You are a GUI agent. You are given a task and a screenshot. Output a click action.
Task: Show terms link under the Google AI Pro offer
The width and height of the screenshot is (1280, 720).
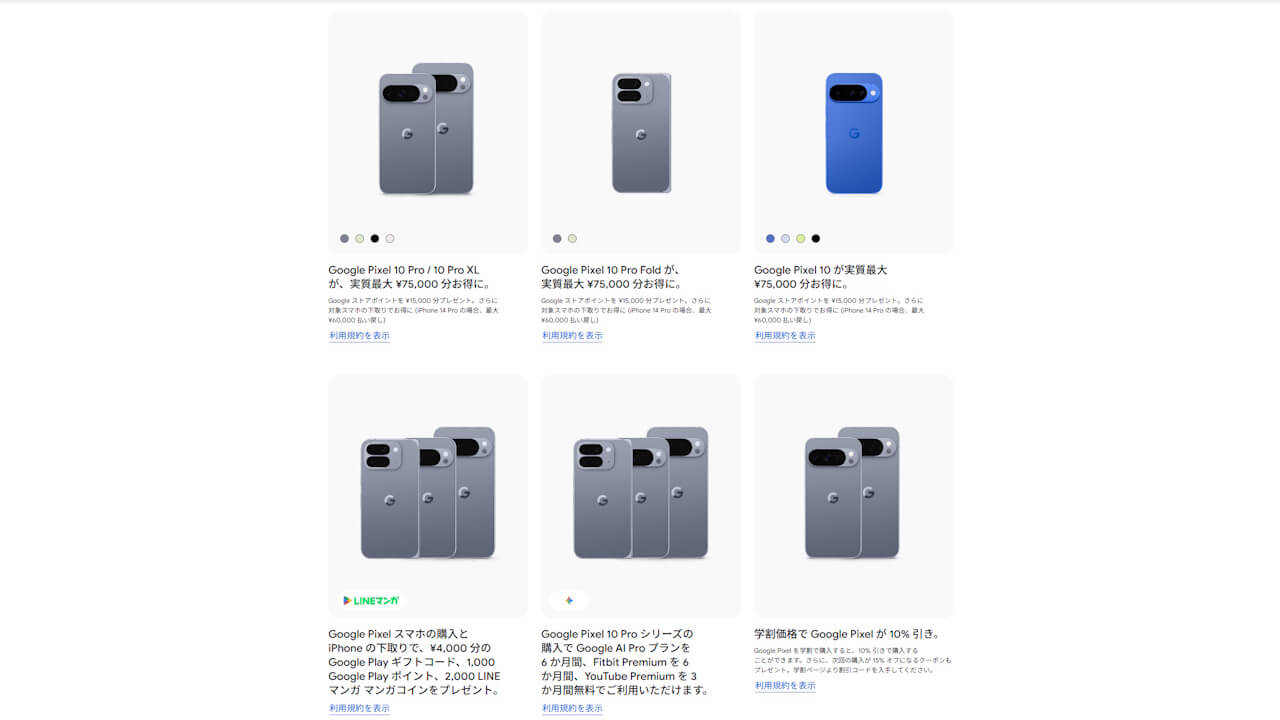point(572,708)
